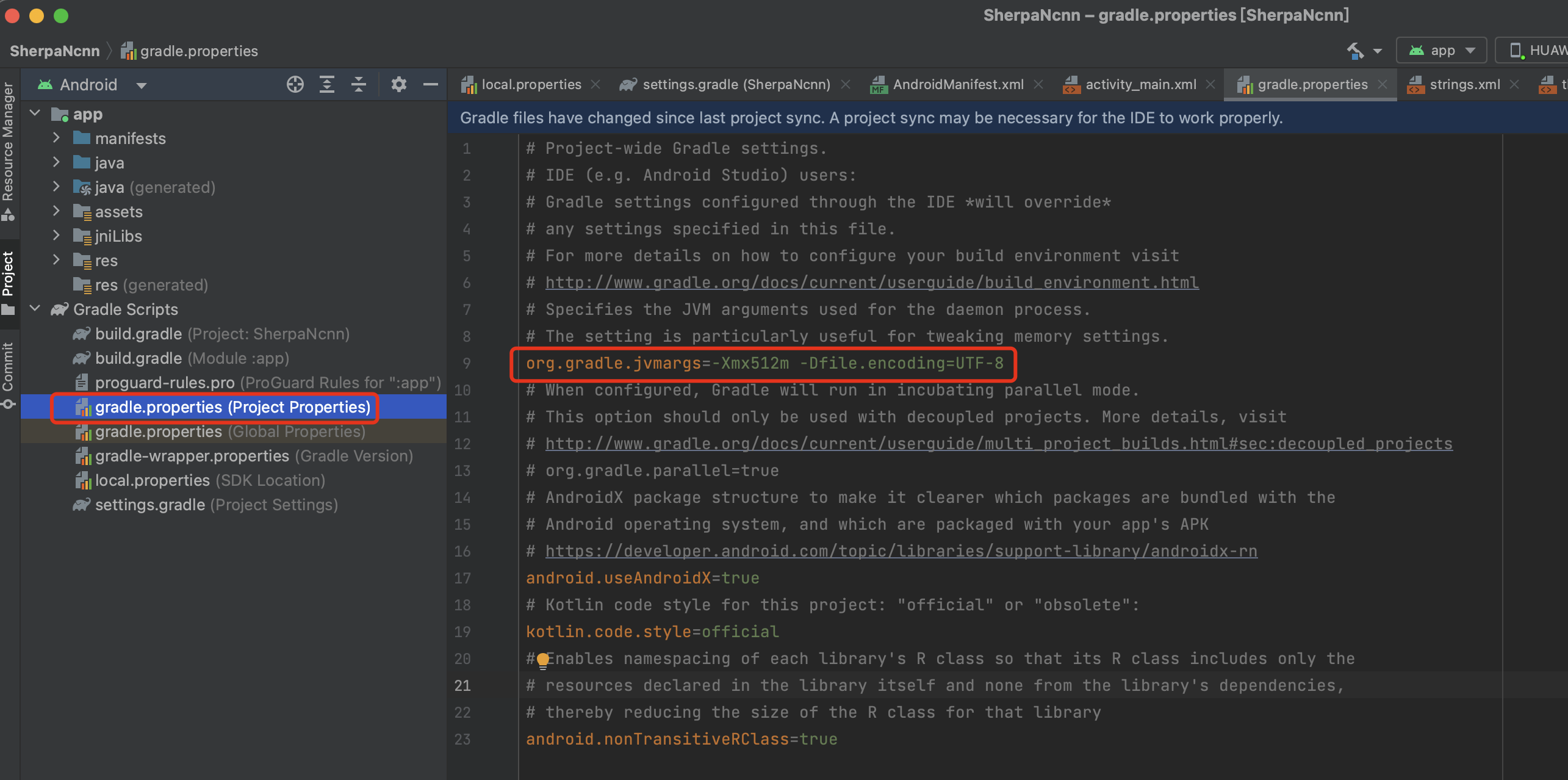Expand the res folder chevron
Viewport: 1568px width, 780px height.
tap(56, 260)
